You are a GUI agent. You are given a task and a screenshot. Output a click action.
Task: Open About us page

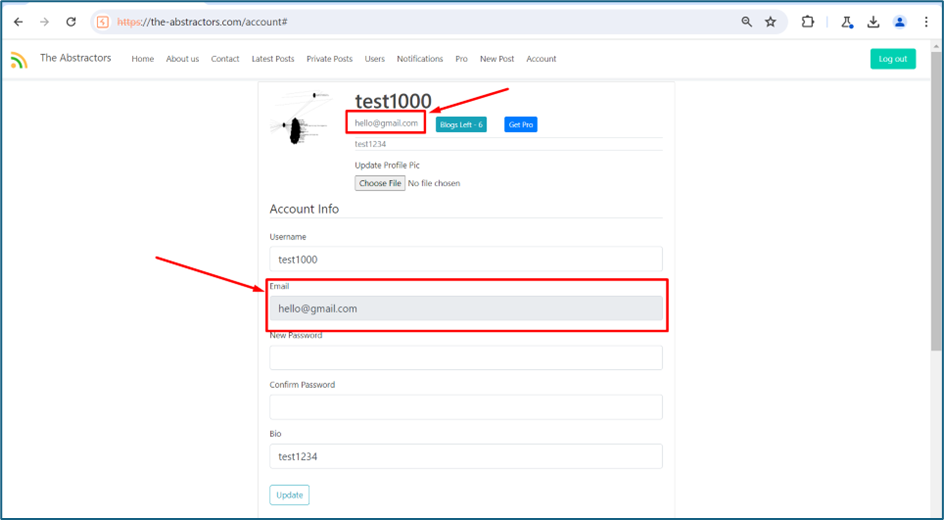(x=182, y=59)
